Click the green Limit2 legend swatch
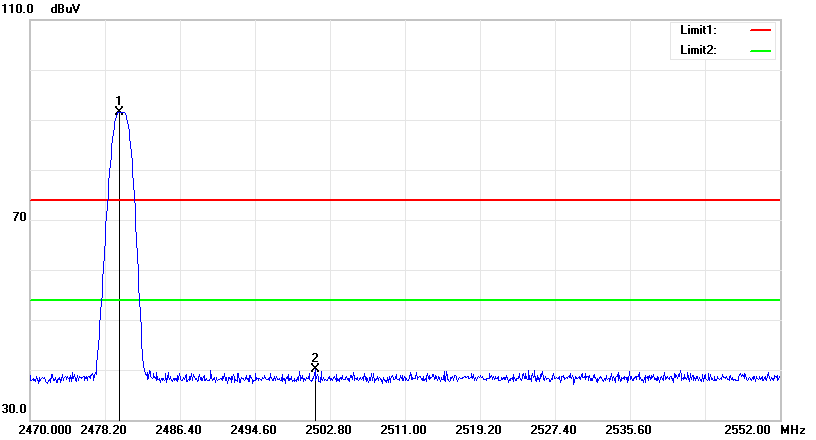This screenshot has height=440, width=816. point(760,51)
